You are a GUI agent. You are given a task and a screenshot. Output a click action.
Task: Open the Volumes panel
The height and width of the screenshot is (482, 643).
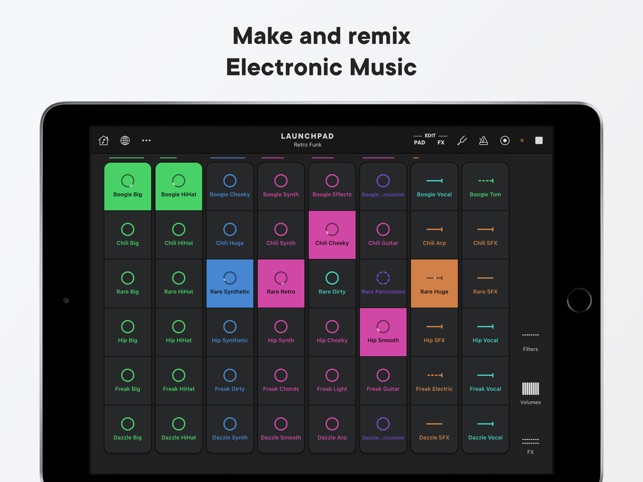(x=530, y=393)
